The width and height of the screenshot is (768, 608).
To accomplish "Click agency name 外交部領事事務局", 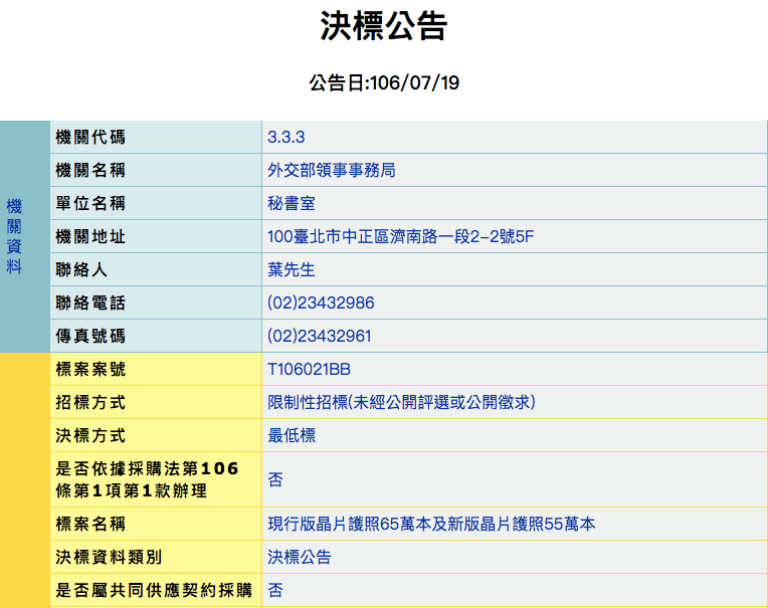I will [331, 170].
